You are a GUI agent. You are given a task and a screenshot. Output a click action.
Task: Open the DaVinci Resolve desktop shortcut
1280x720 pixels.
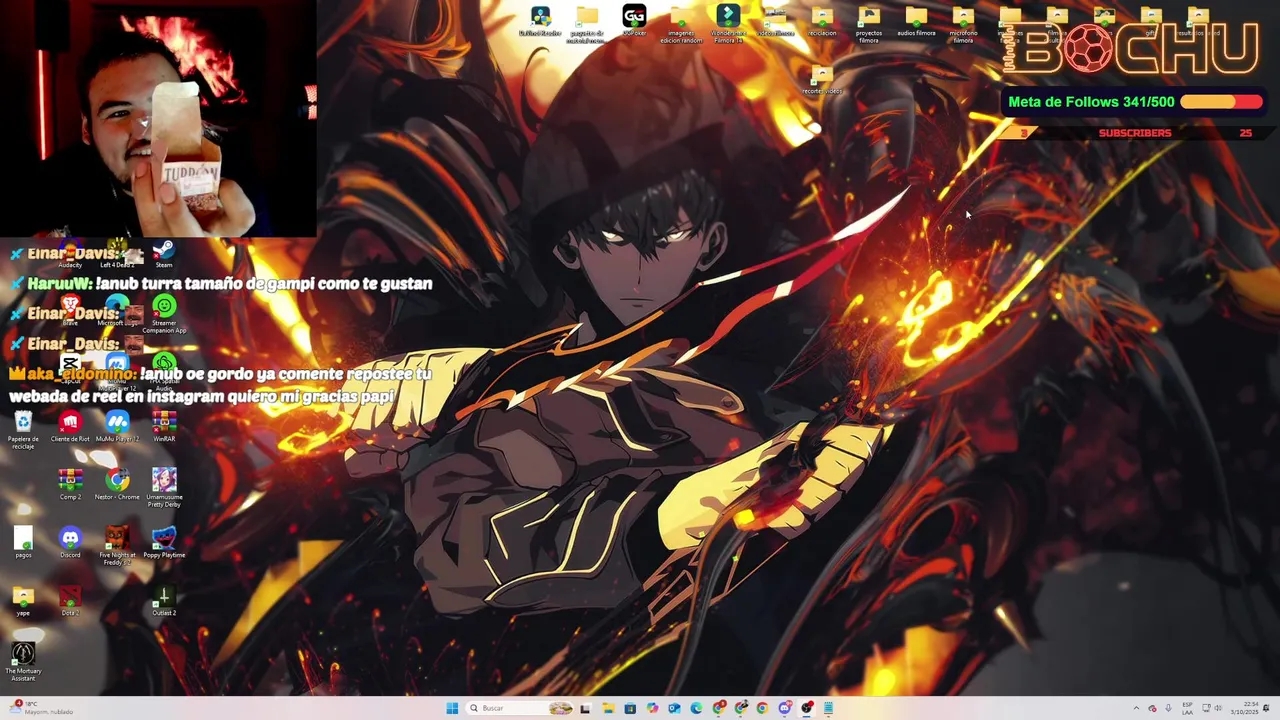point(540,20)
